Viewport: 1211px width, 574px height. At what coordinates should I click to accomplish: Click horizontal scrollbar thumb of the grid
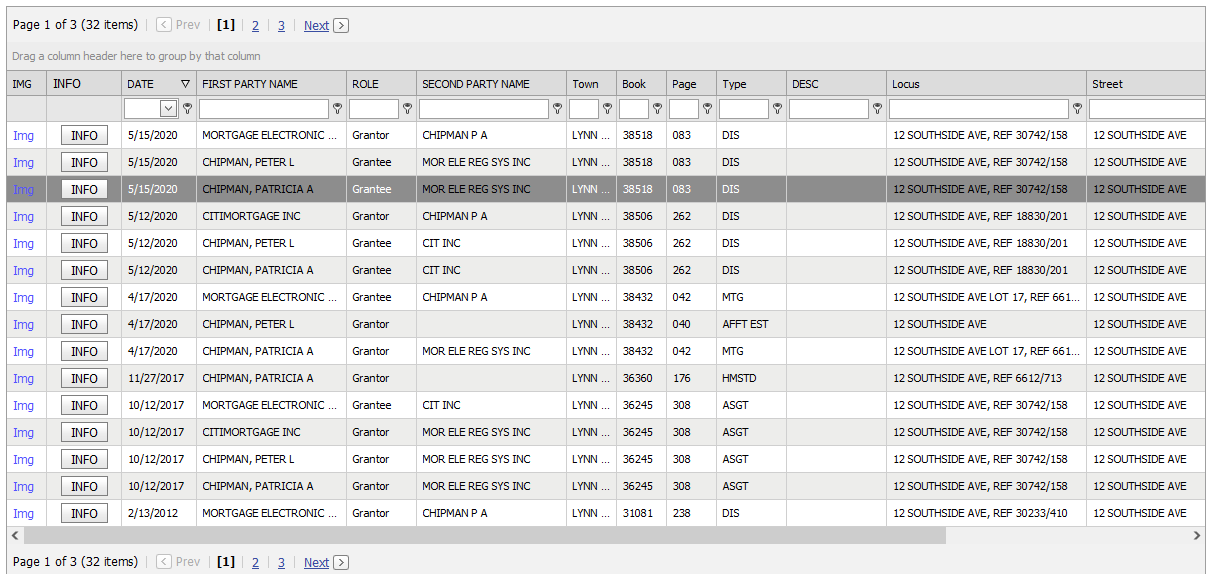point(484,536)
